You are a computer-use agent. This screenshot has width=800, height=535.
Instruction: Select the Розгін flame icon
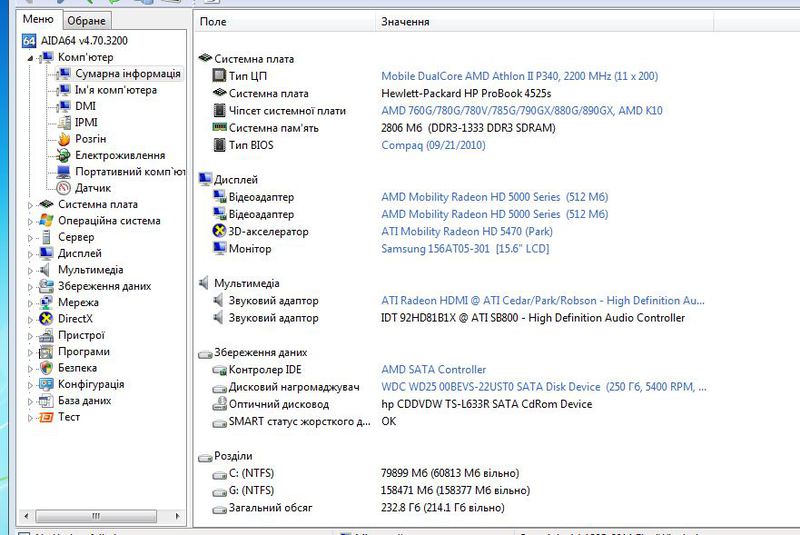coord(63,139)
